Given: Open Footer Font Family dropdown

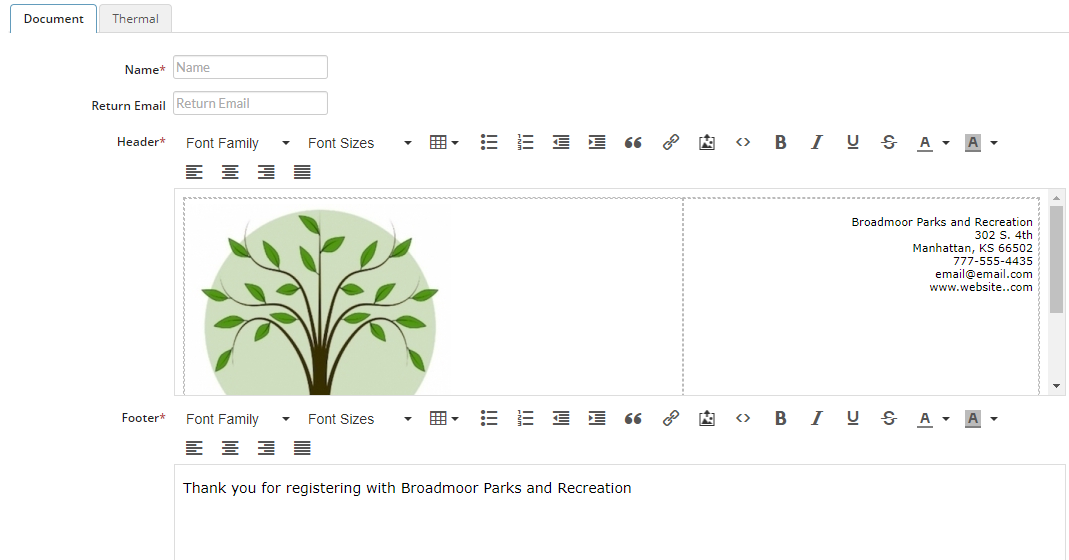Looking at the screenshot, I should pyautogui.click(x=237, y=419).
